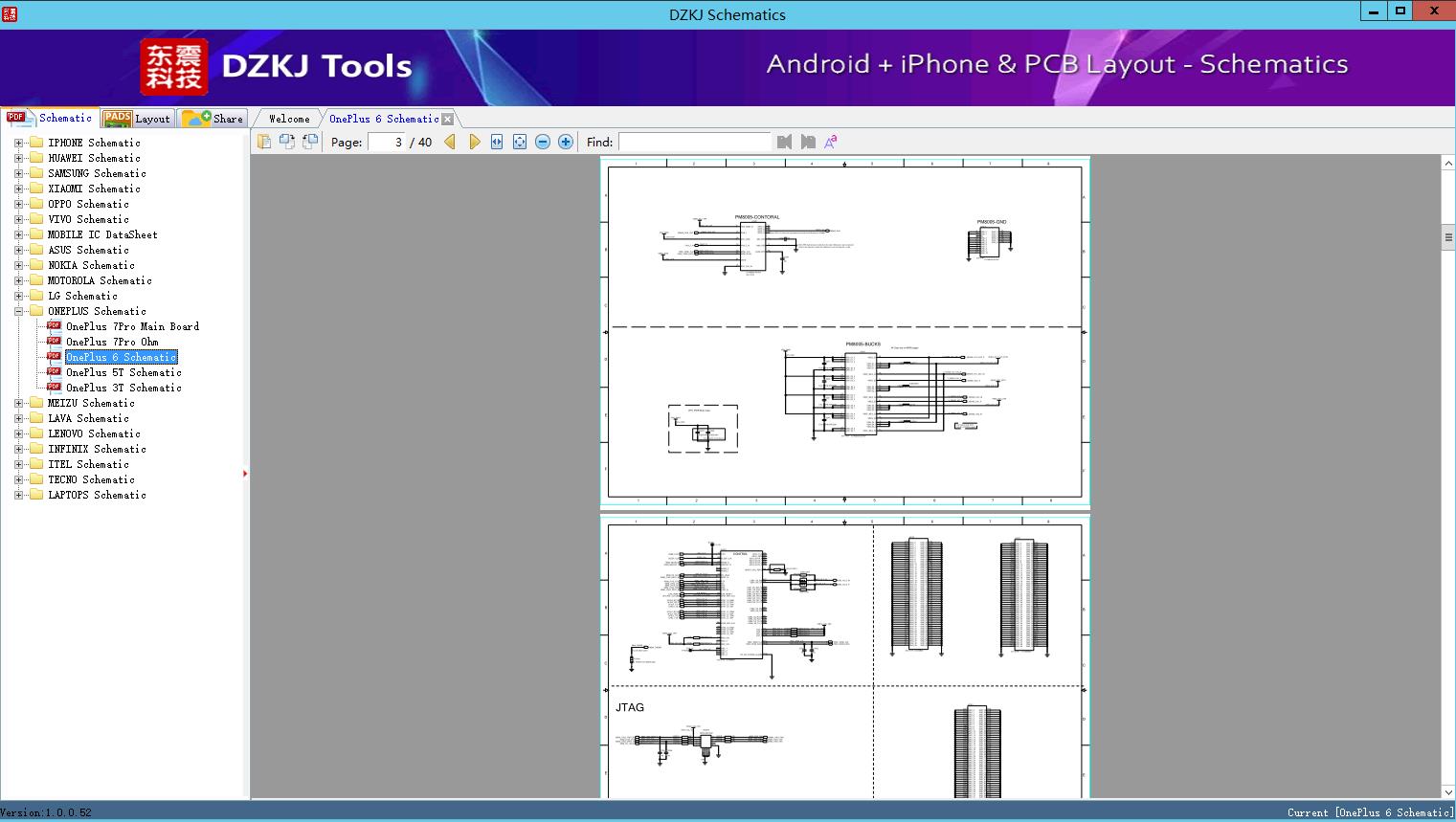The image size is (1456, 822).
Task: Click the PDF icon beside OnePlus 7Pro Main Board
Action: pos(54,326)
